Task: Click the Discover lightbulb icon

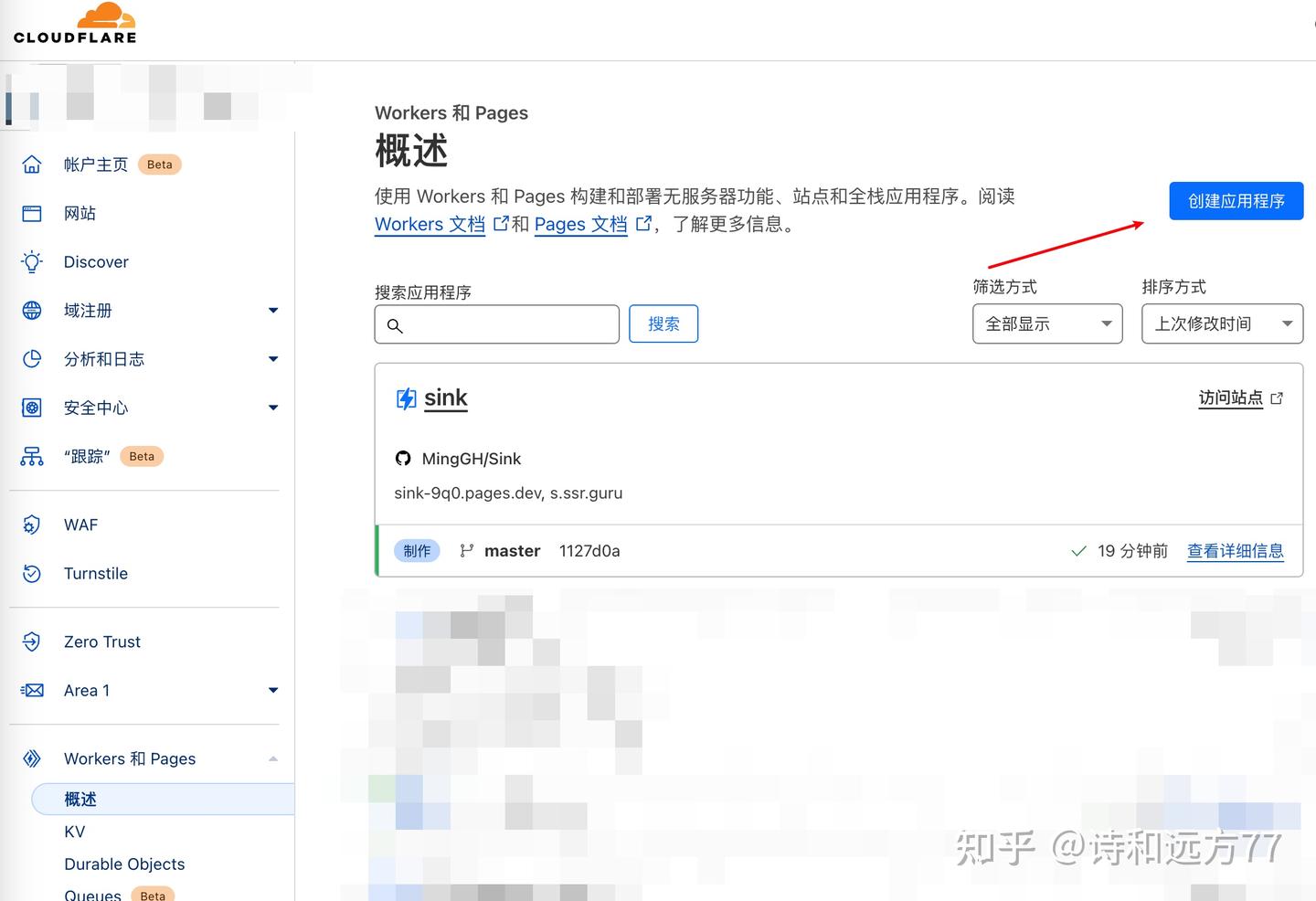Action: pyautogui.click(x=31, y=261)
